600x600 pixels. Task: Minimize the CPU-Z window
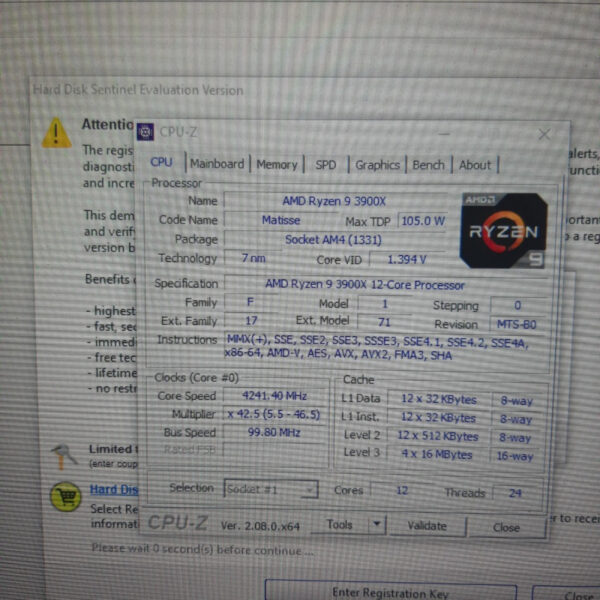[x=444, y=134]
